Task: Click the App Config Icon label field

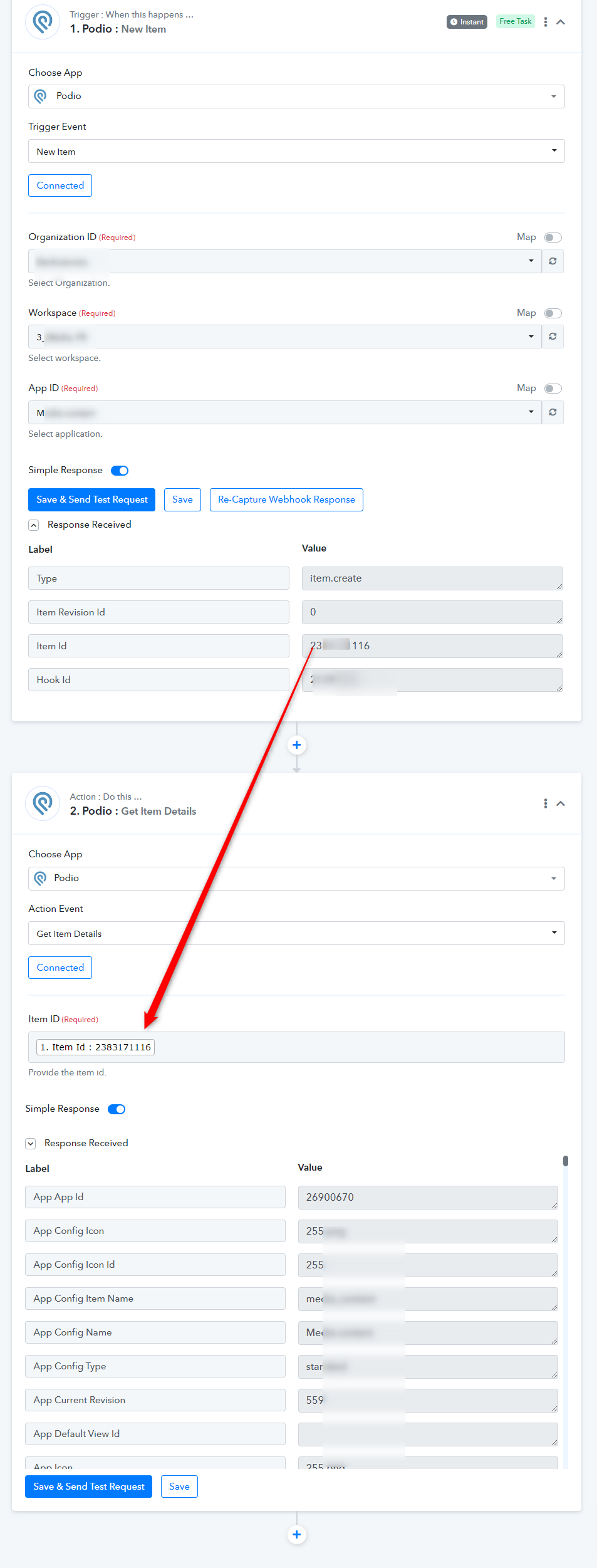Action: pyautogui.click(x=155, y=1231)
